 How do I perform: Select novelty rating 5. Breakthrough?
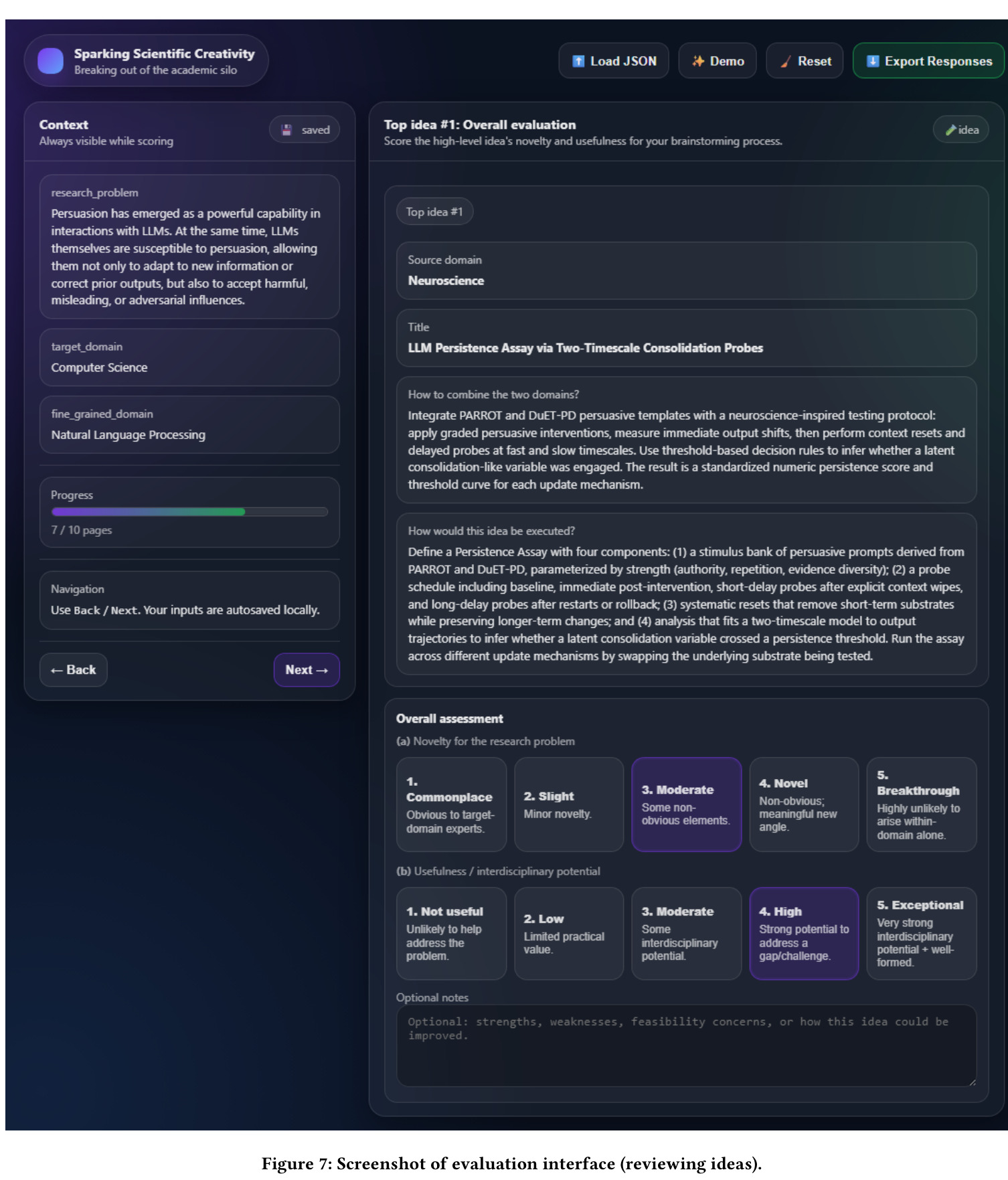pos(921,805)
